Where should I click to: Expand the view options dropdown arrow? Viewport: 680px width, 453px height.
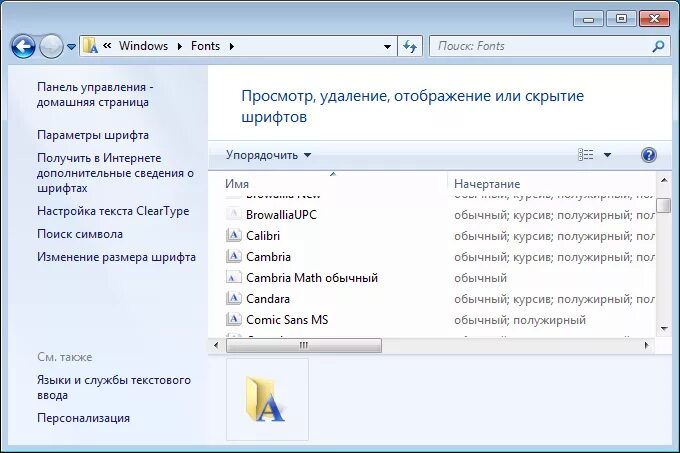(x=607, y=155)
